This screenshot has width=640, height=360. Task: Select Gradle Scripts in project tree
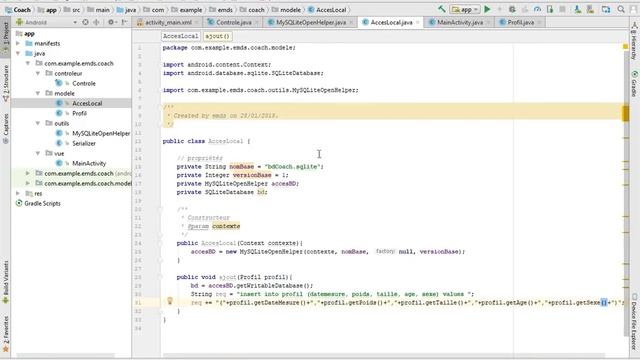[x=42, y=203]
